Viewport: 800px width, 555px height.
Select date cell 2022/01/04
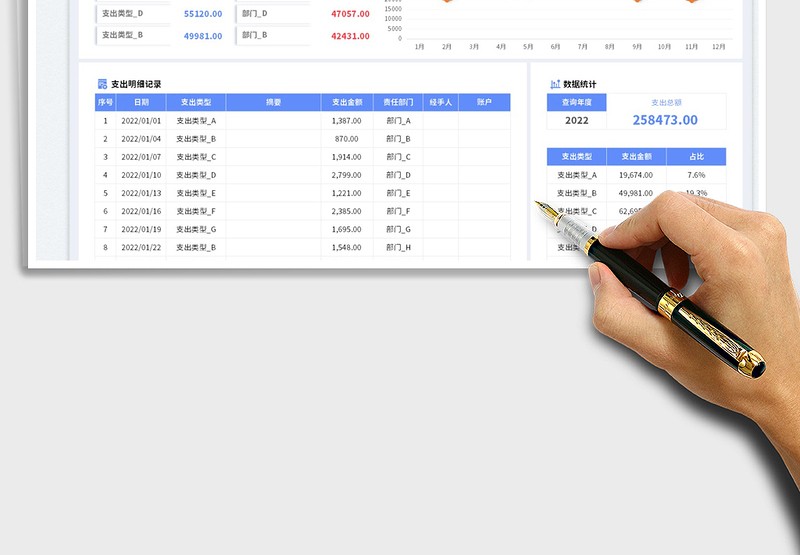coord(141,139)
